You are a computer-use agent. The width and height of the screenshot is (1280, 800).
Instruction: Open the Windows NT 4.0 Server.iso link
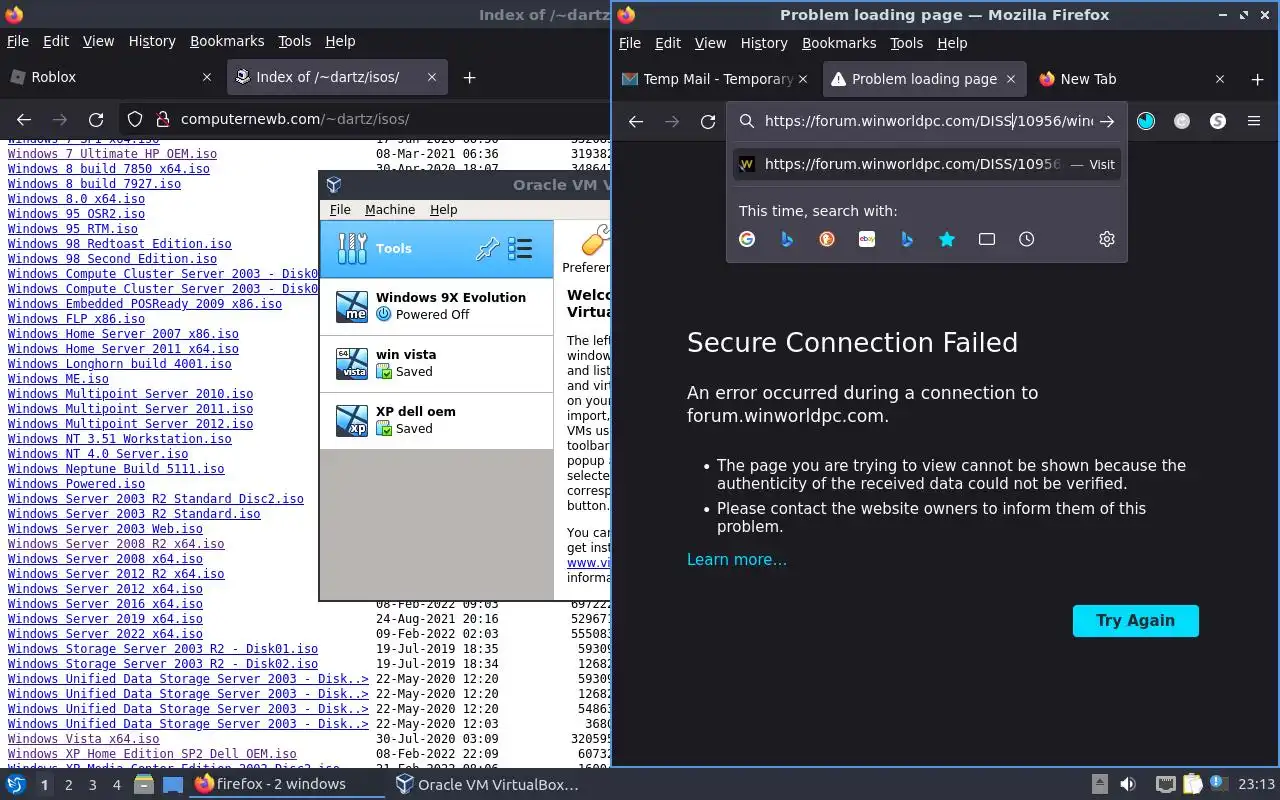pos(98,454)
